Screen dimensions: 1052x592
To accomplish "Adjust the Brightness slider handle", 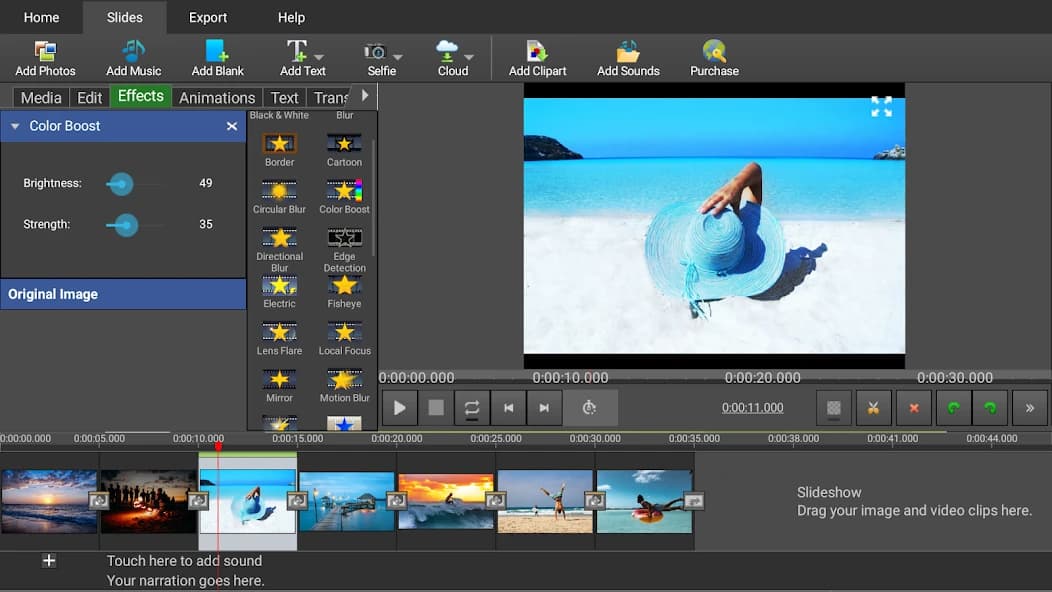I will pos(120,184).
